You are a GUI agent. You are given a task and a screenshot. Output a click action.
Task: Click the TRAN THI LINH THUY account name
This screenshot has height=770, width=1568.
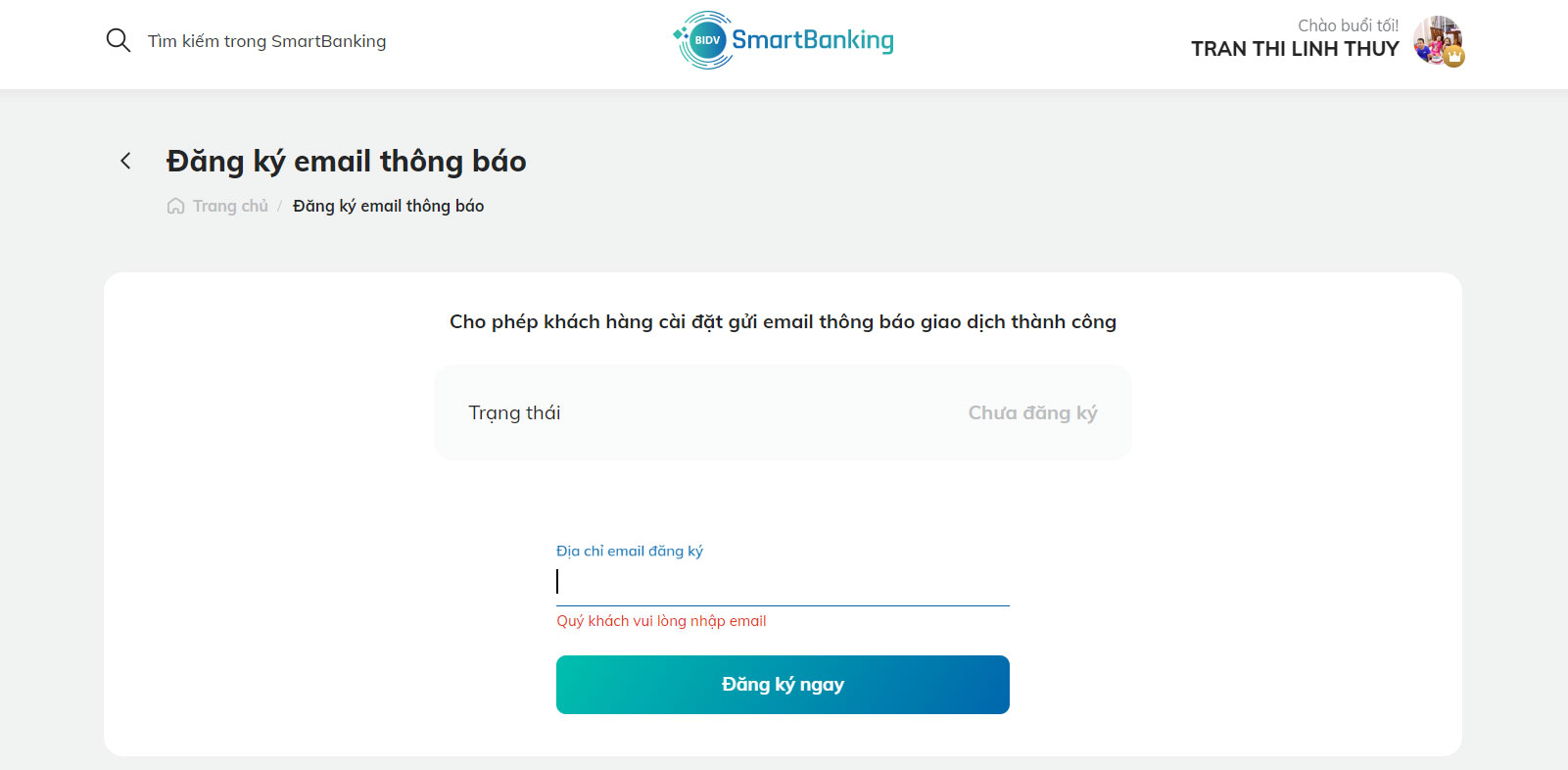coord(1295,49)
